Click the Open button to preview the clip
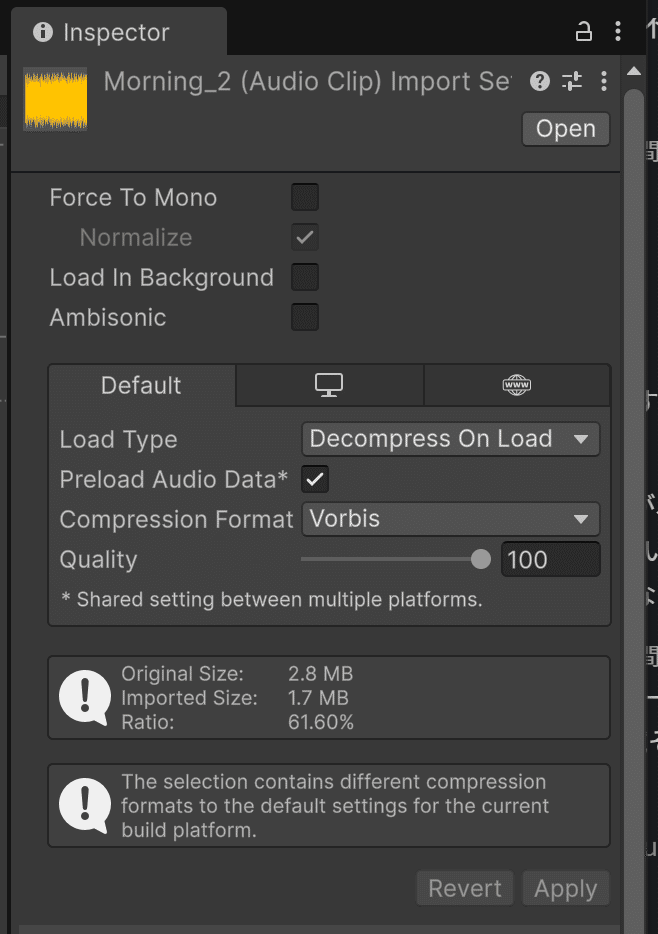The image size is (658, 934). [565, 128]
